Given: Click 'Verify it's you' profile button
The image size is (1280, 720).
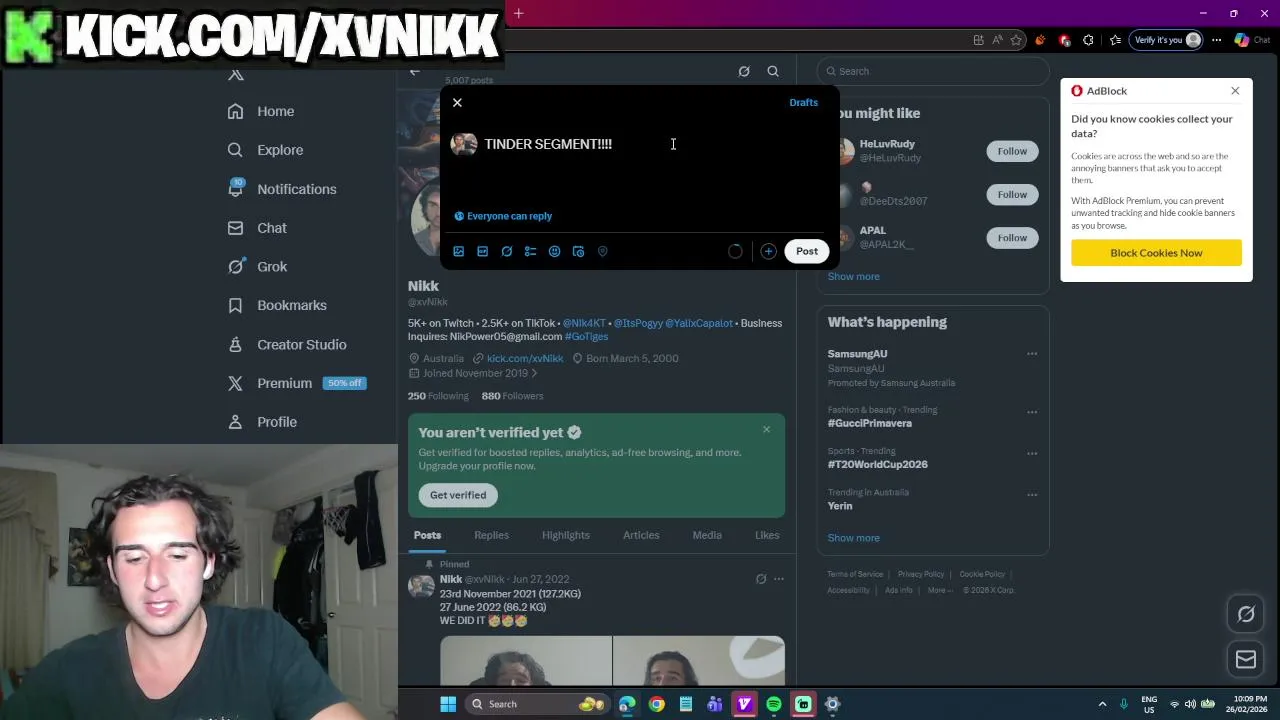Looking at the screenshot, I should coord(1166,40).
